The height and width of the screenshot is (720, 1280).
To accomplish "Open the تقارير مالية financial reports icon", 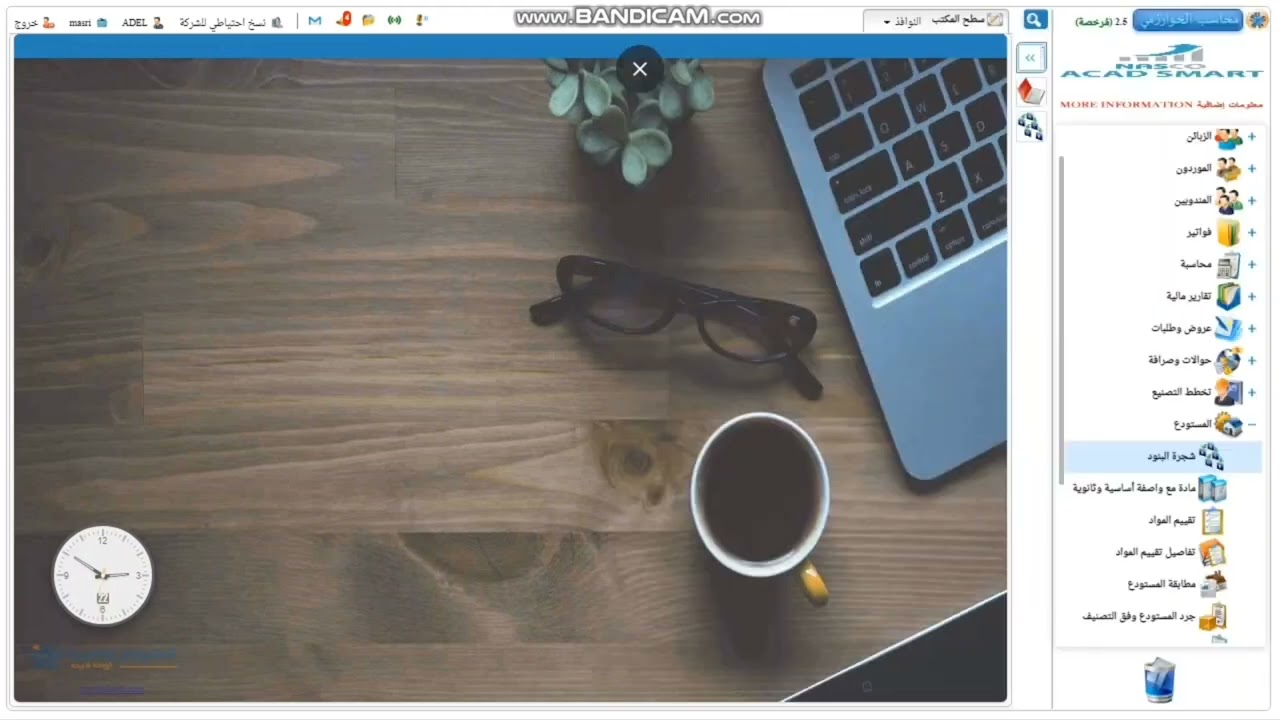I will (x=1228, y=297).
